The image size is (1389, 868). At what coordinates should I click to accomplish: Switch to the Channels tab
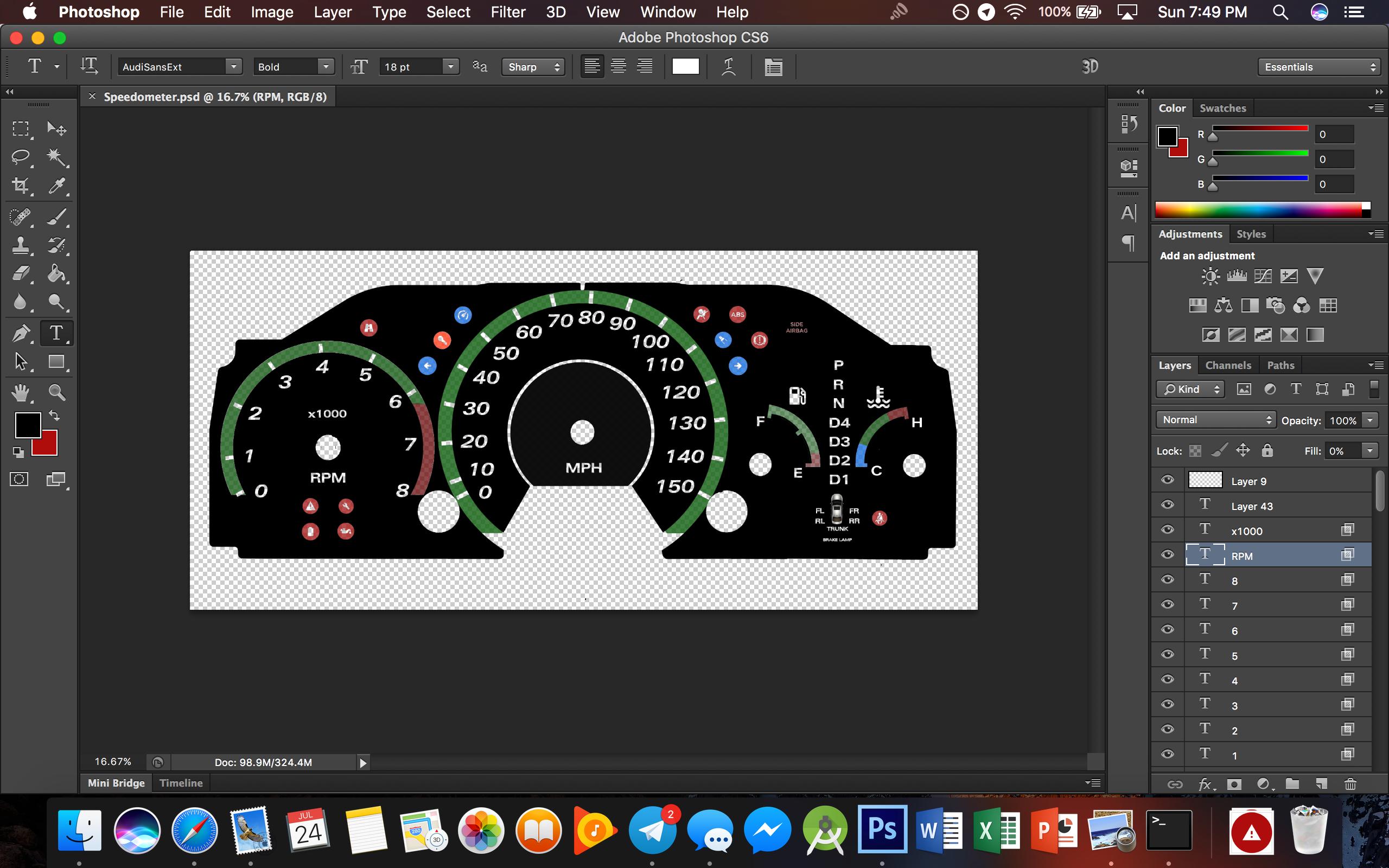tap(1228, 365)
